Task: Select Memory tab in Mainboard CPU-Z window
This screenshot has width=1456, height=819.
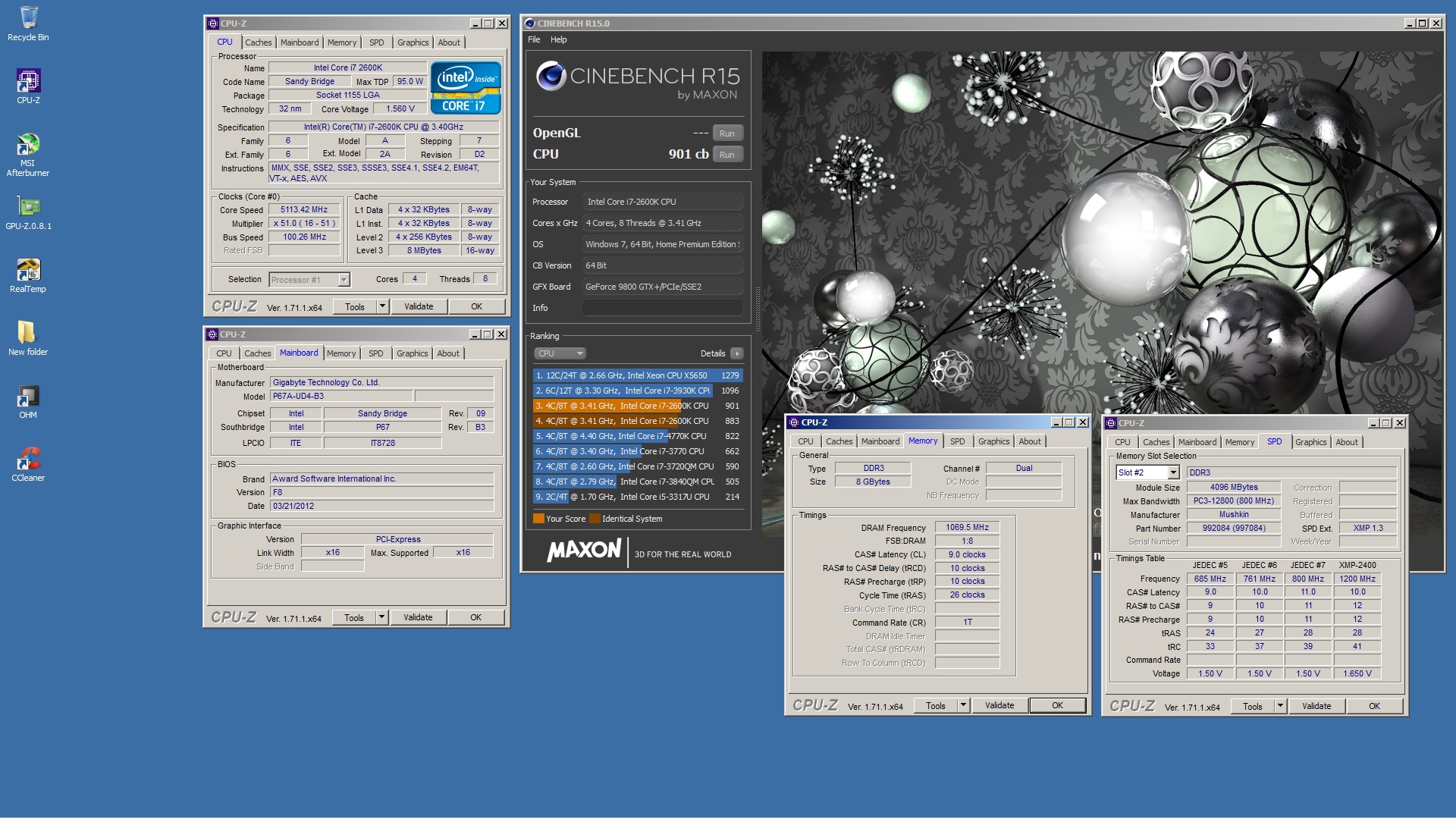Action: tap(341, 353)
